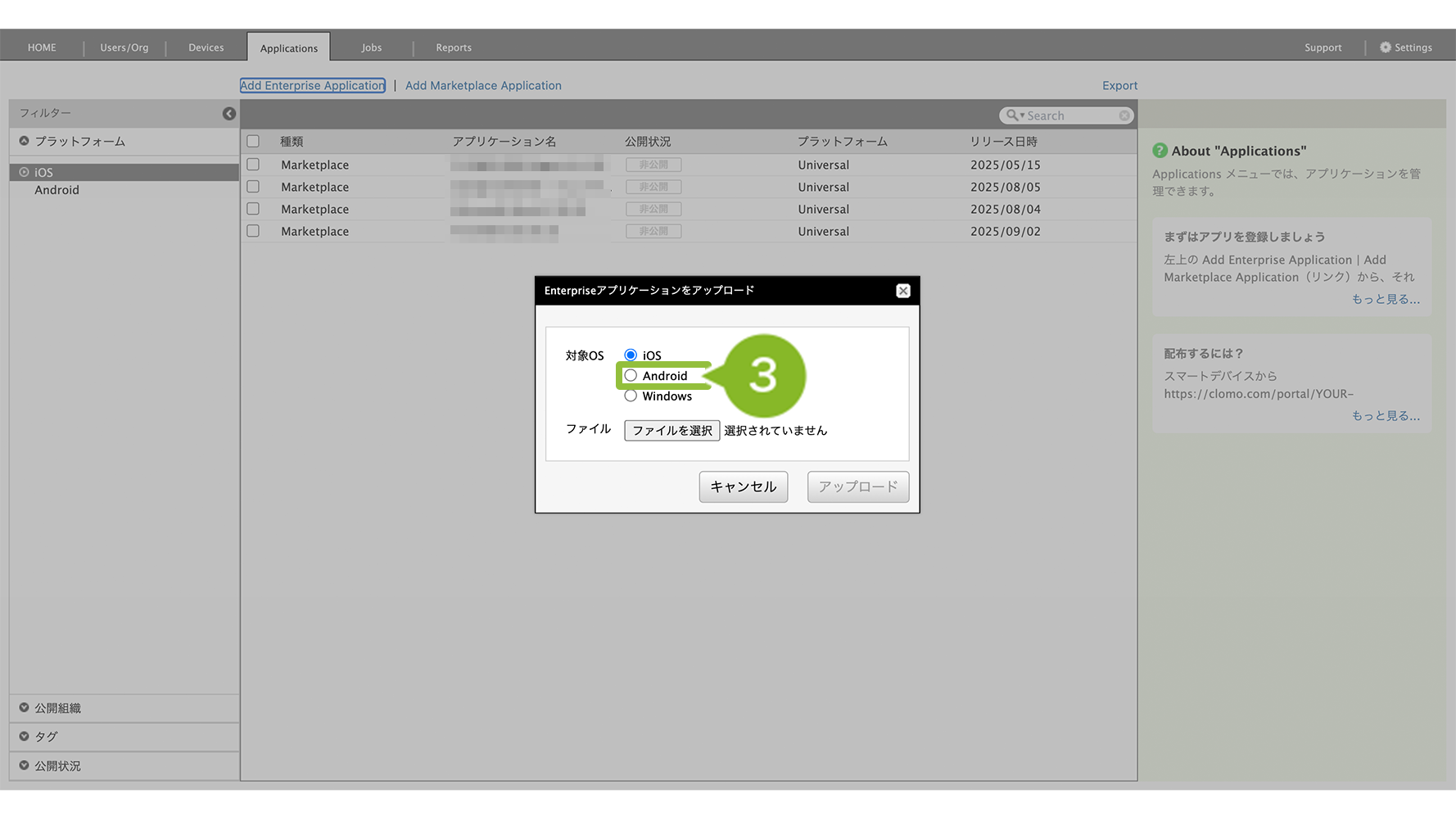Click the search magnifier icon

(x=1013, y=115)
